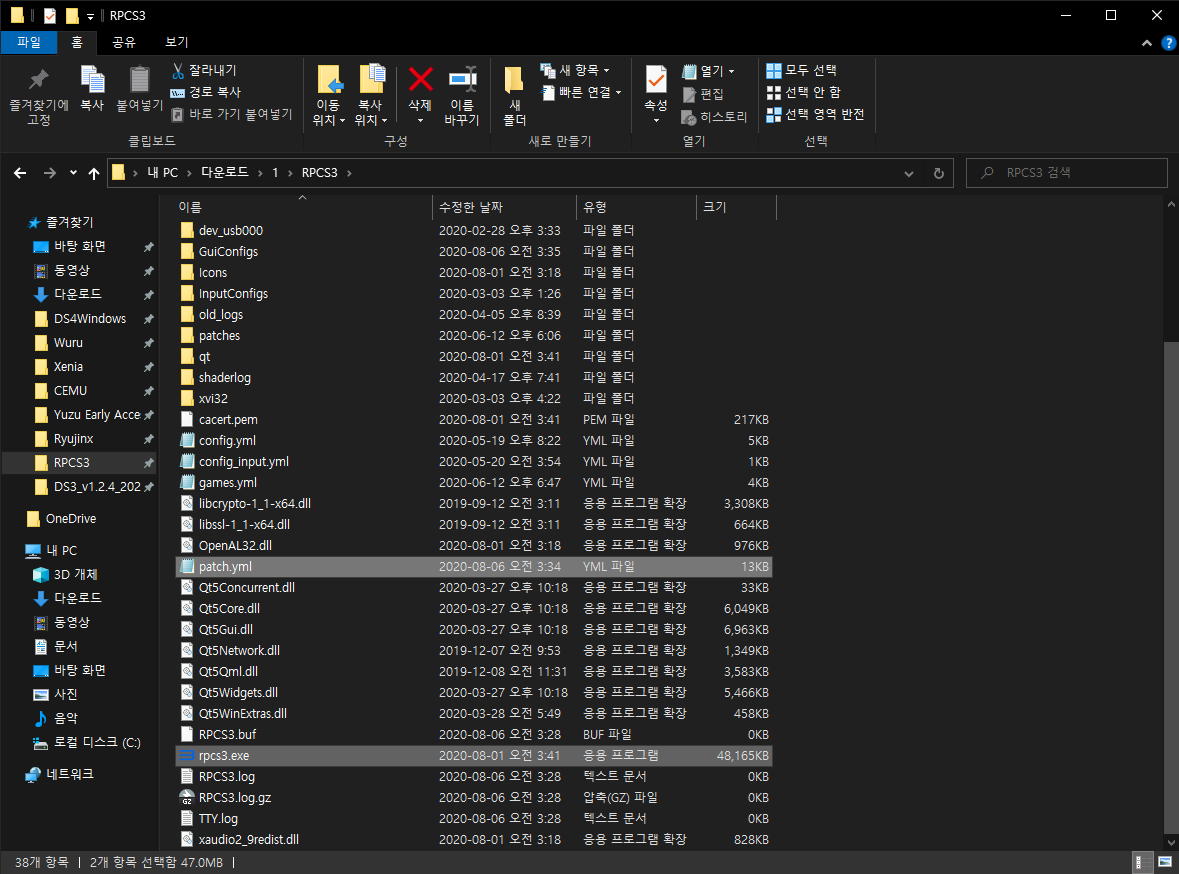The height and width of the screenshot is (874, 1179).
Task: Click 경로 복사 in clipboard group
Action: click(x=205, y=92)
